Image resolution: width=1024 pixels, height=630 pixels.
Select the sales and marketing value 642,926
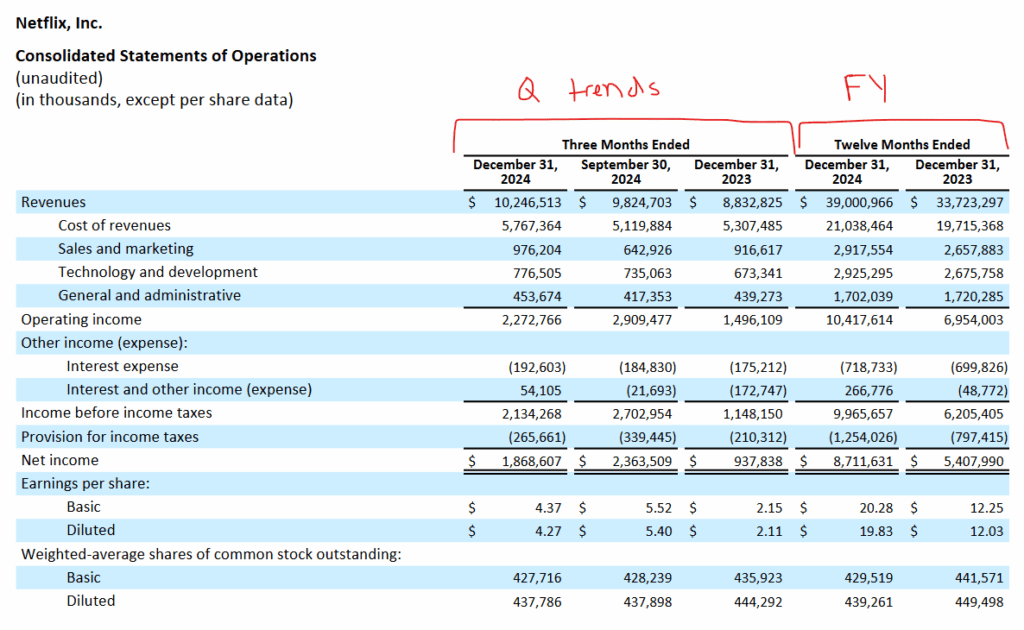click(x=647, y=250)
